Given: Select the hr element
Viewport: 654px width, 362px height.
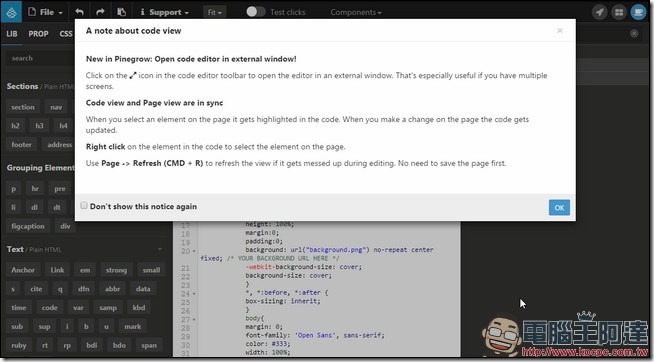Looking at the screenshot, I should [x=35, y=189].
